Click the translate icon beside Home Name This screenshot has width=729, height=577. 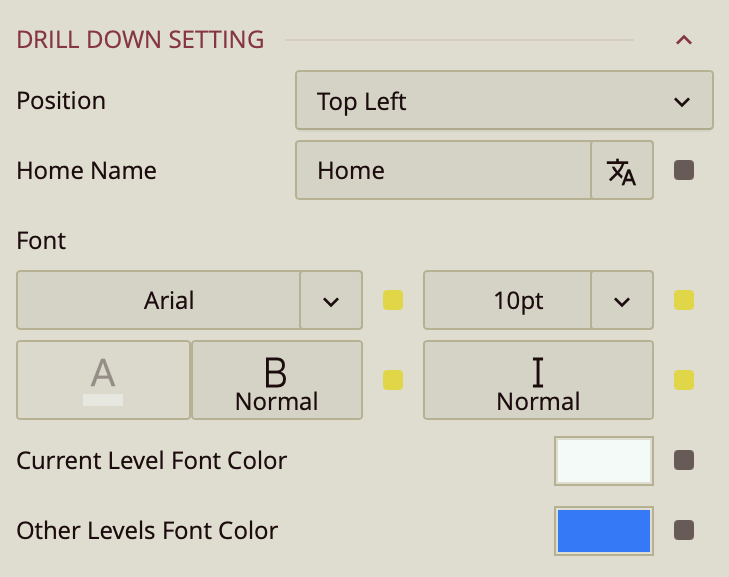click(621, 171)
